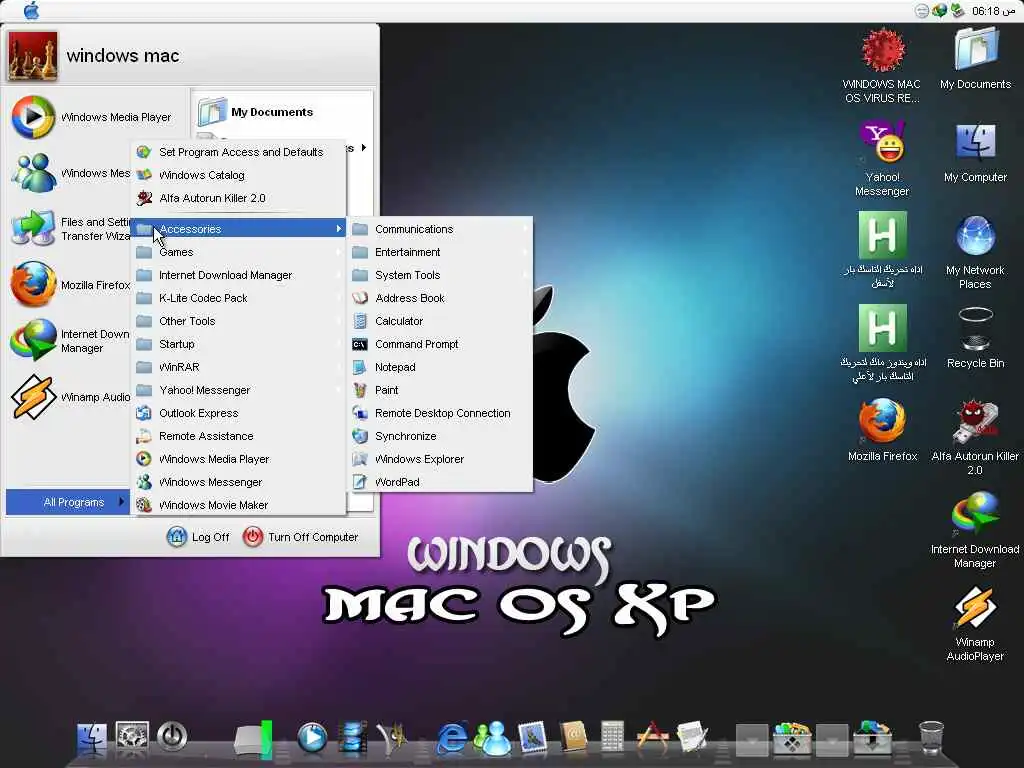Expand Internet Download Manager program folder
Screen dimensions: 1024x768
(x=239, y=275)
